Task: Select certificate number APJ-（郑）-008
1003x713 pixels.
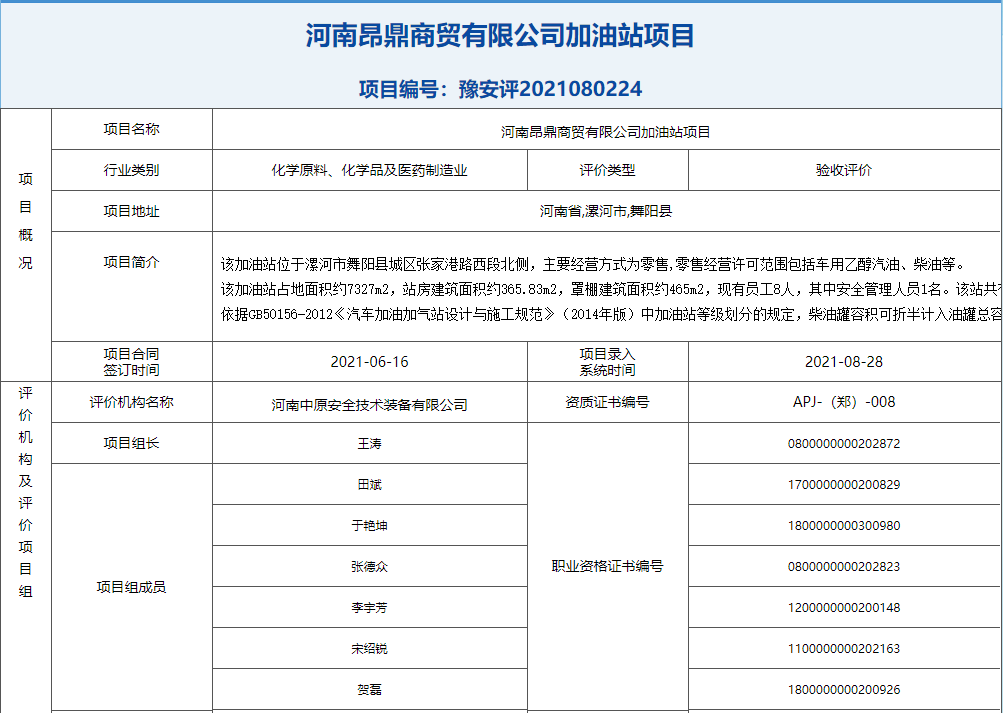Action: coord(844,402)
